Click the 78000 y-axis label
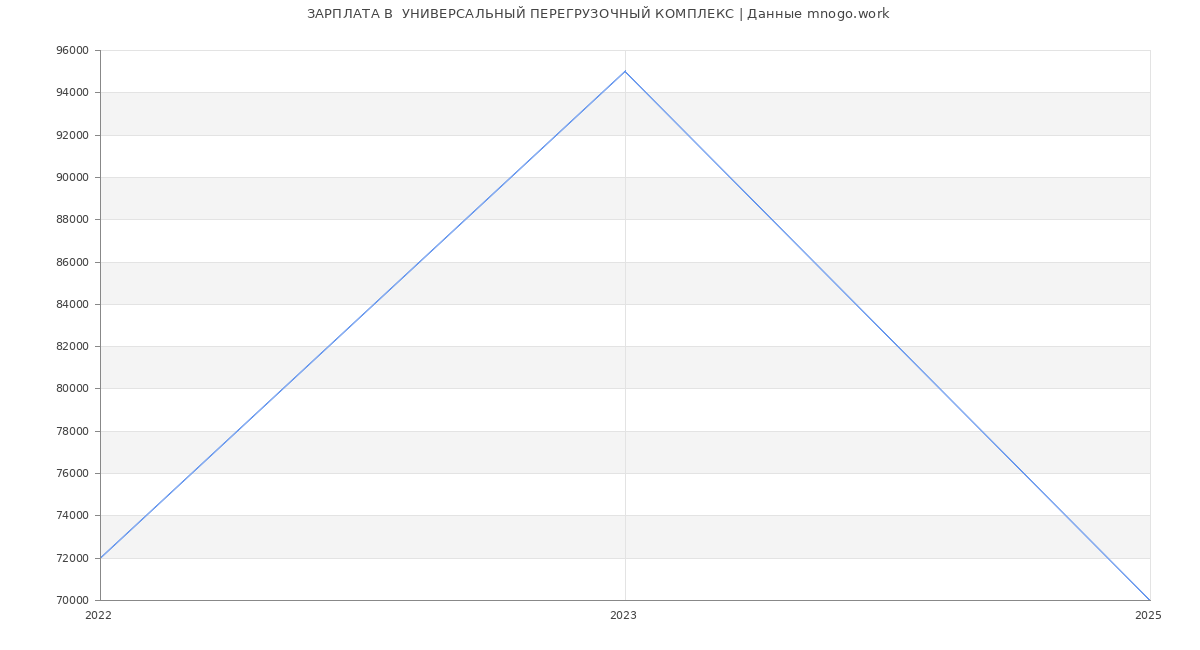The height and width of the screenshot is (650, 1200). 72,432
